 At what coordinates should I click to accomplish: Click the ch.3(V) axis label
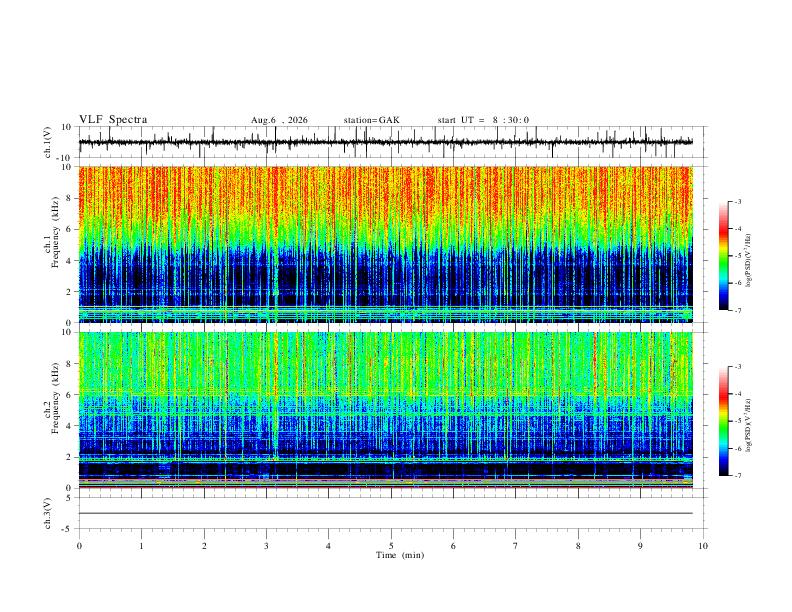pos(48,514)
